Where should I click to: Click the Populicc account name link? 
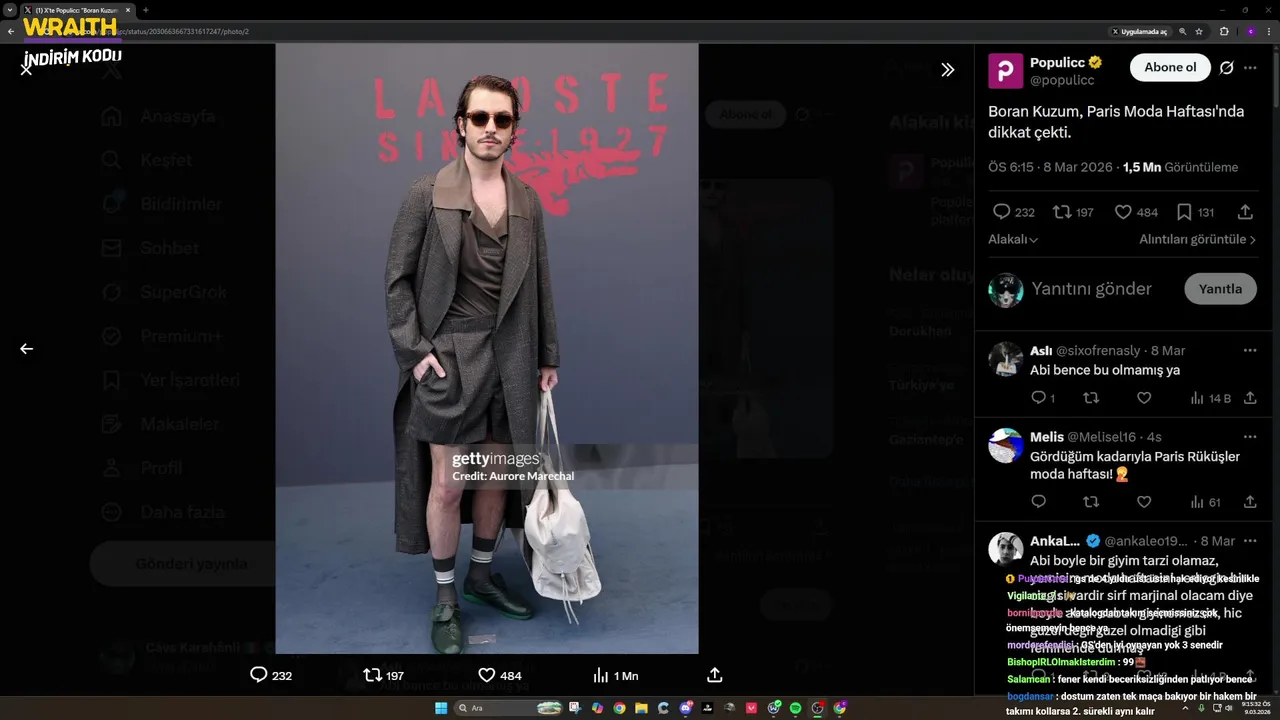[1057, 62]
